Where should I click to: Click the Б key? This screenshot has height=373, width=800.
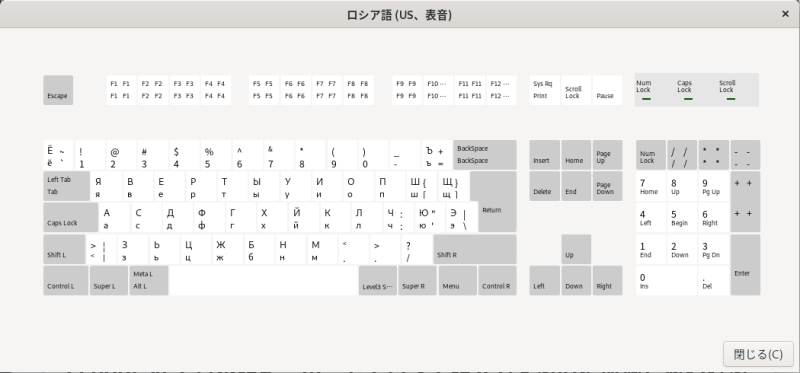(x=260, y=250)
